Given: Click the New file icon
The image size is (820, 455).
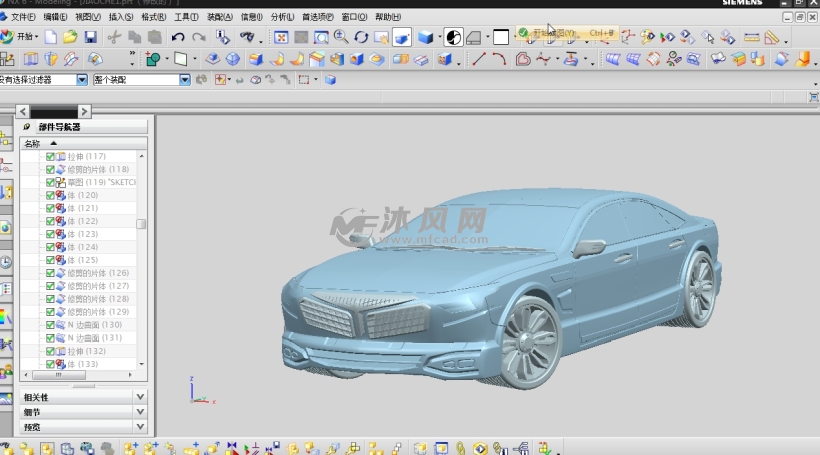Looking at the screenshot, I should pyautogui.click(x=51, y=37).
